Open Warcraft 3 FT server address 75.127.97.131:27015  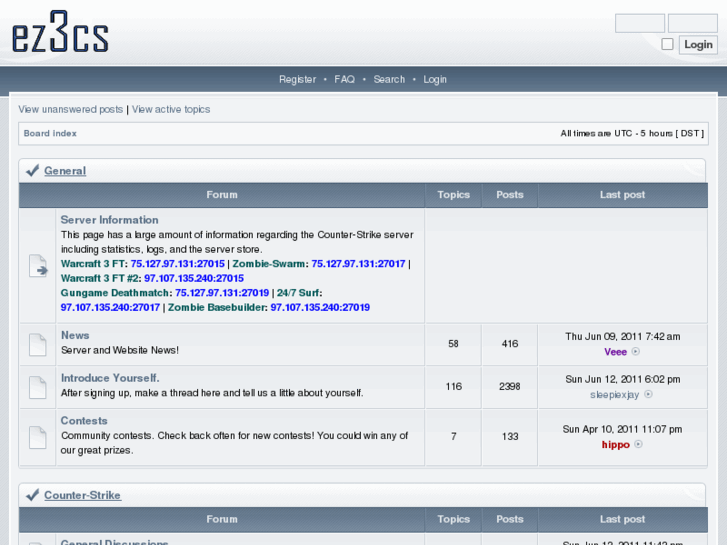(178, 264)
